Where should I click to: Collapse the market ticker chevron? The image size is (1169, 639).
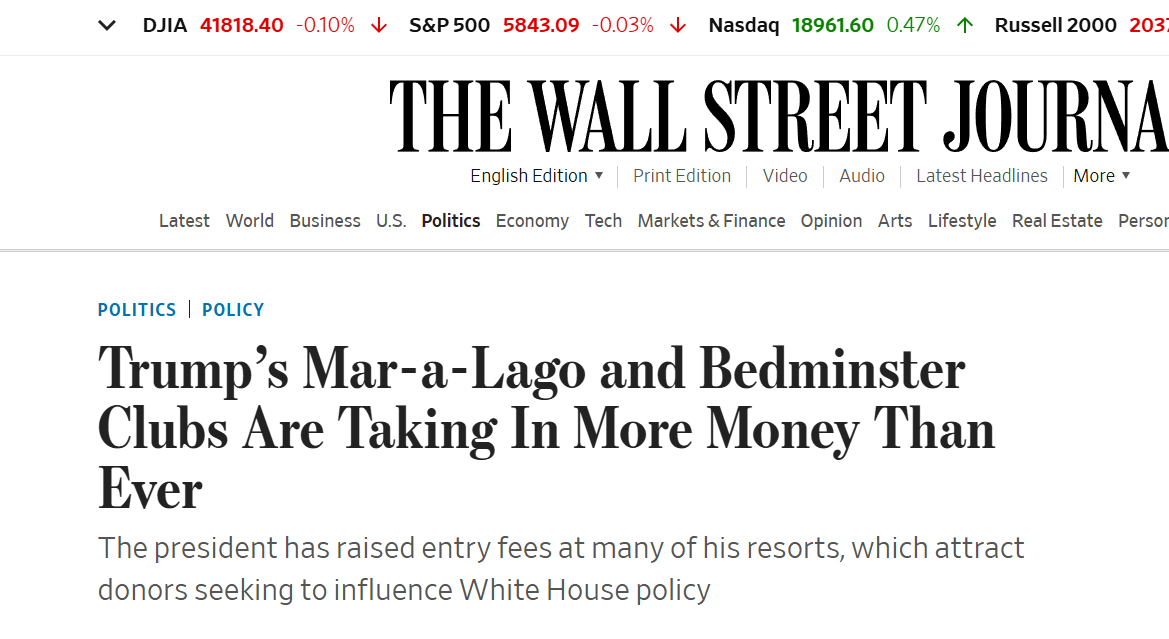[x=107, y=25]
